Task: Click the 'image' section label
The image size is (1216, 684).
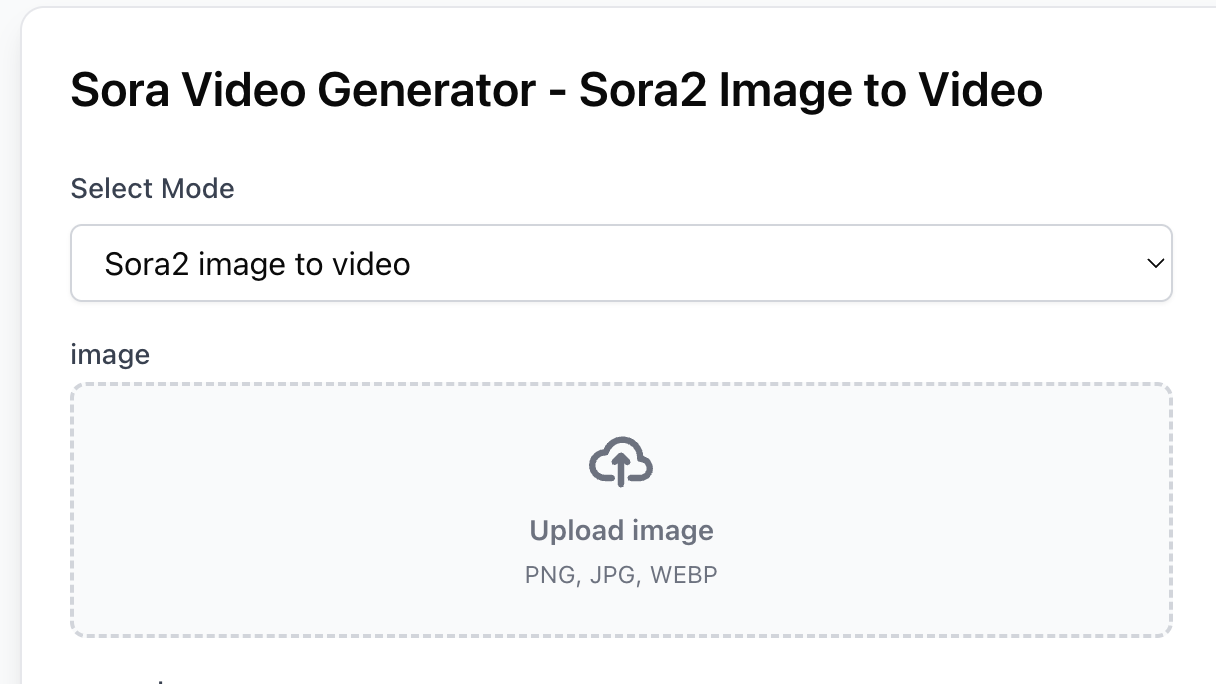Action: [x=110, y=354]
